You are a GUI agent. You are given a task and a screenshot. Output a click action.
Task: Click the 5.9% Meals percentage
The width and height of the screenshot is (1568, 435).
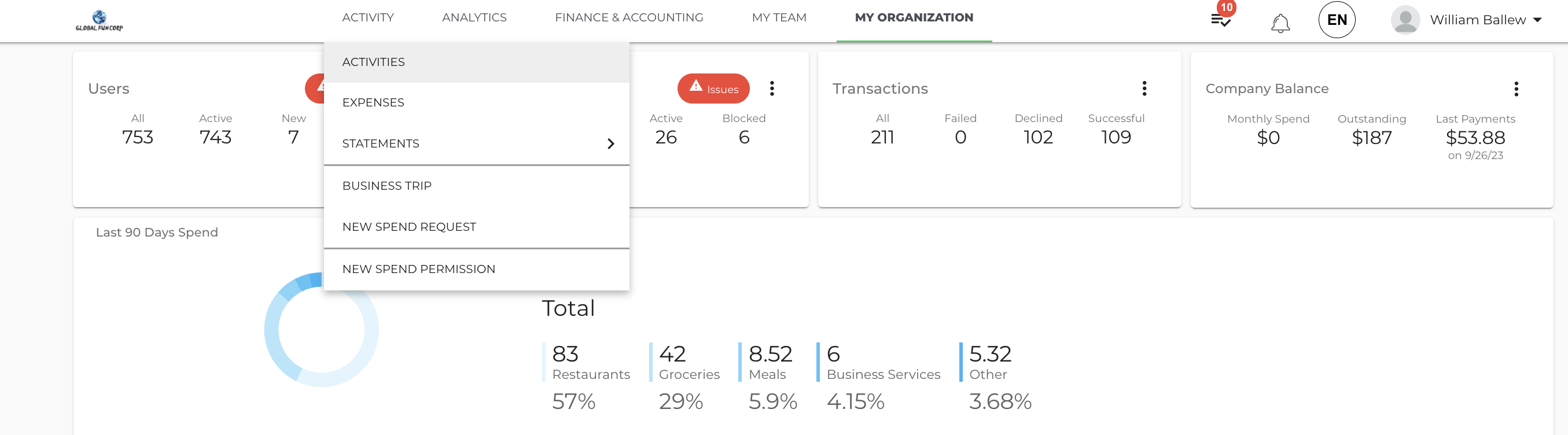pyautogui.click(x=772, y=401)
